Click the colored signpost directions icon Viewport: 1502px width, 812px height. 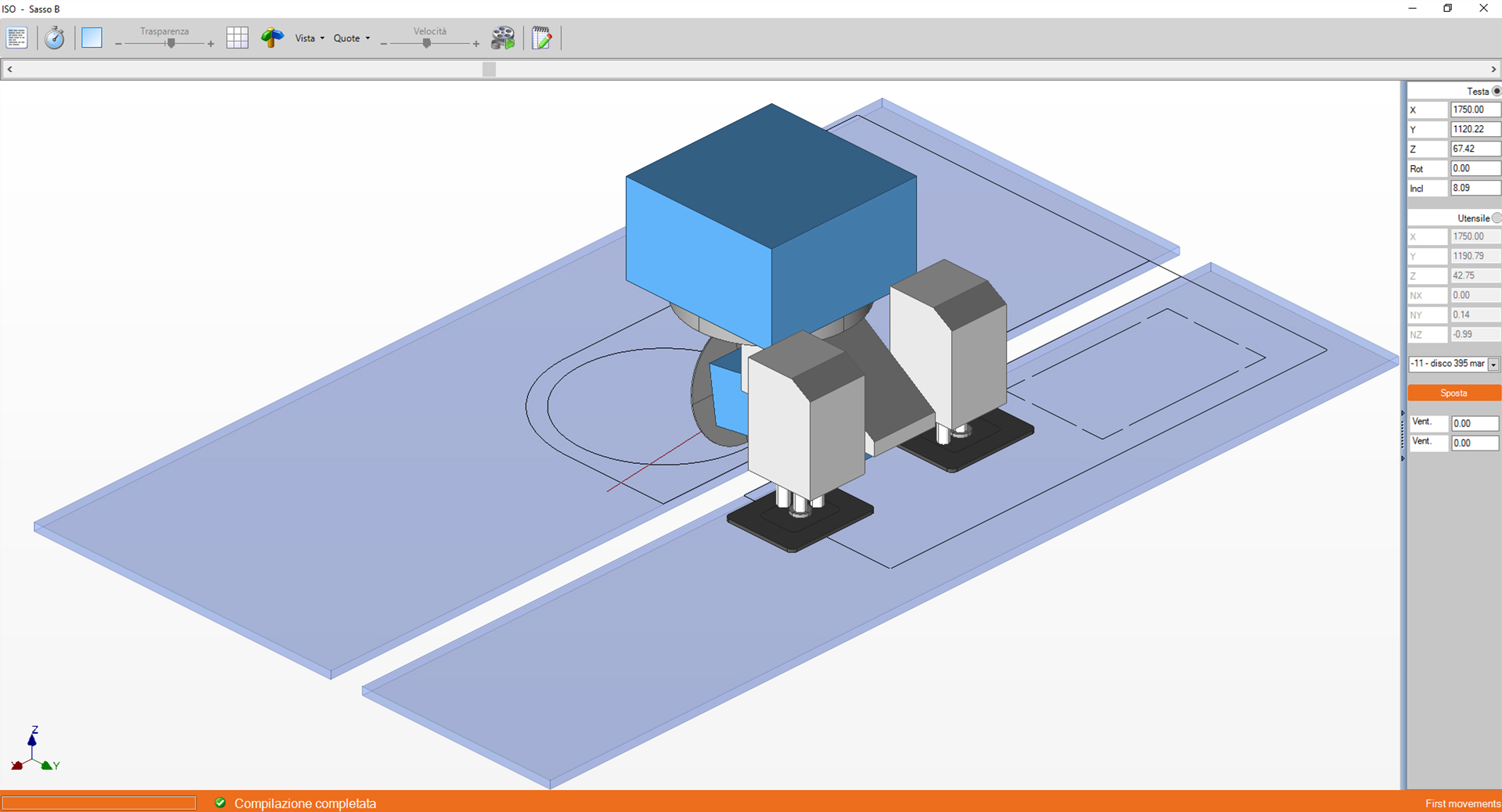click(x=272, y=38)
